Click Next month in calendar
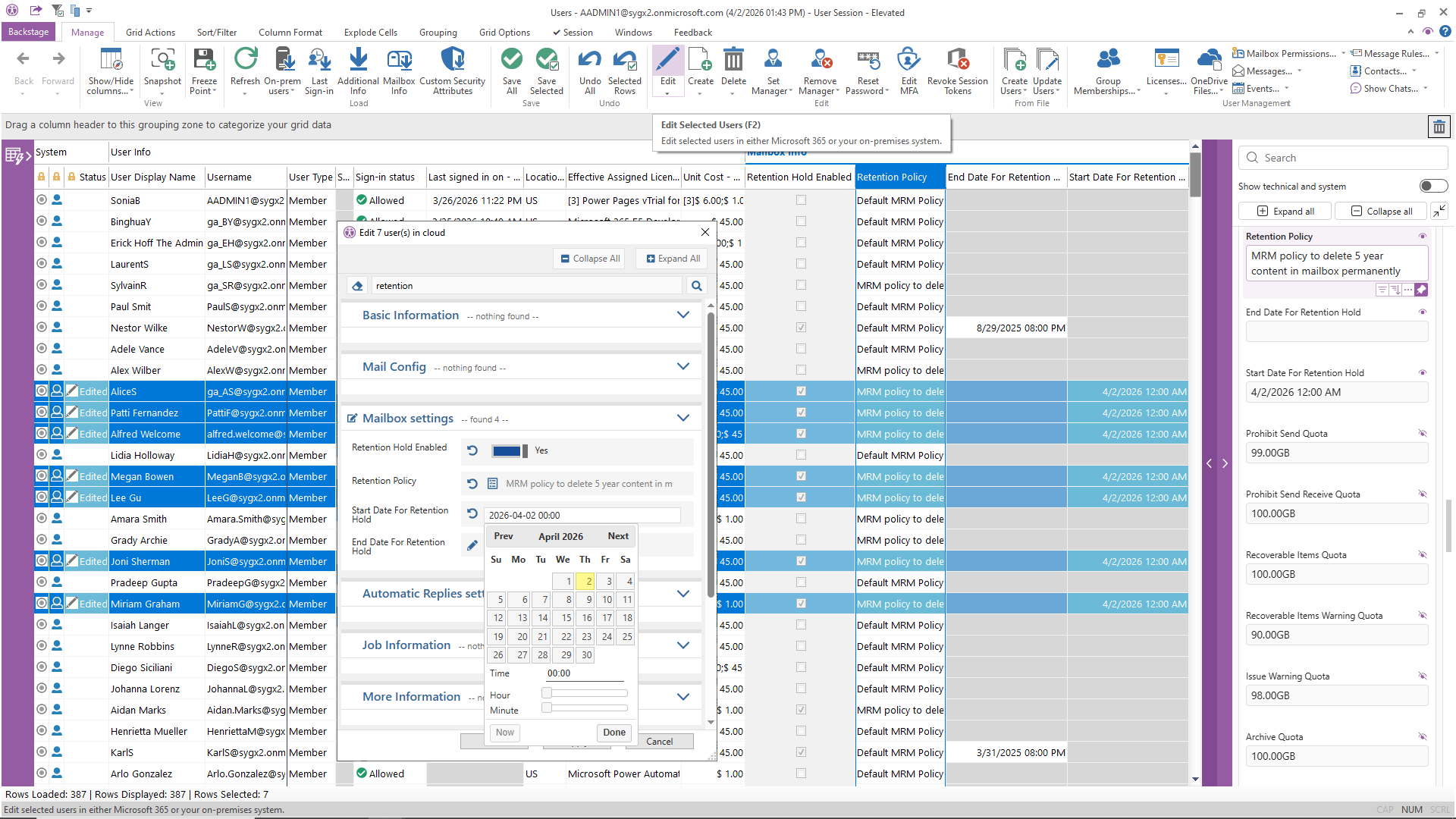This screenshot has height=819, width=1456. [617, 536]
